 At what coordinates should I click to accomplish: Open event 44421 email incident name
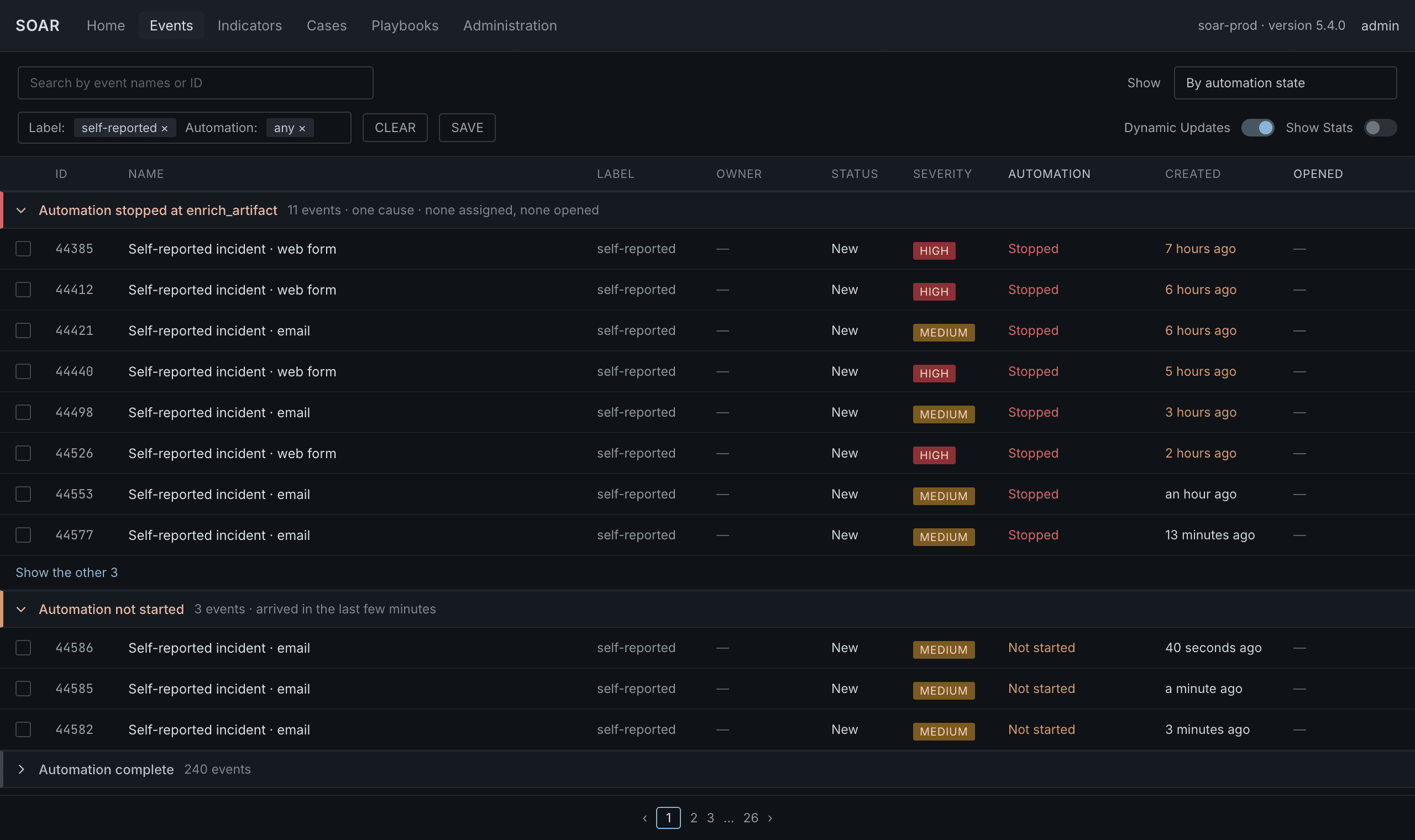[x=219, y=330]
